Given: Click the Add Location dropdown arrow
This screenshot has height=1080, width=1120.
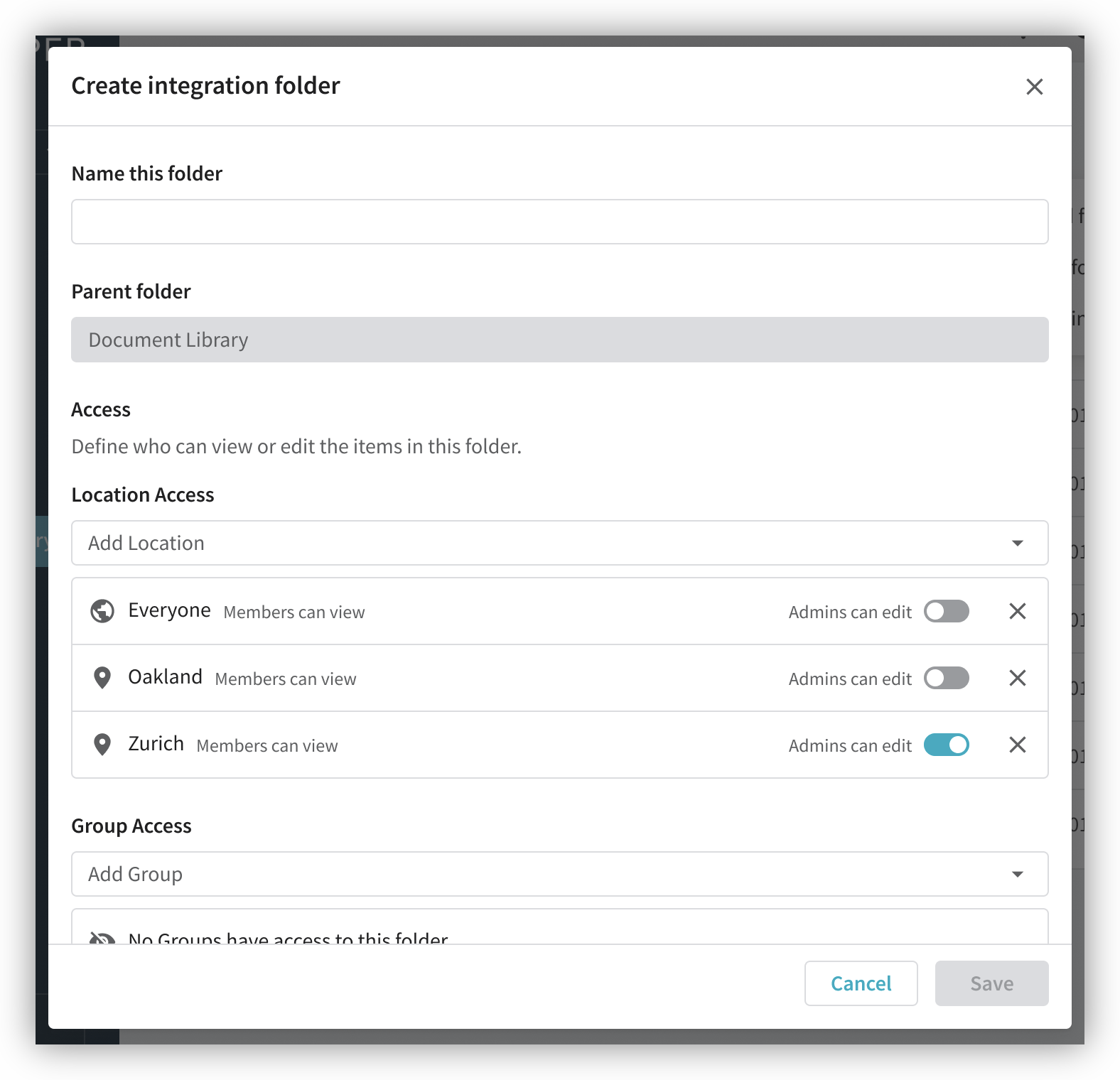Looking at the screenshot, I should (x=1017, y=544).
